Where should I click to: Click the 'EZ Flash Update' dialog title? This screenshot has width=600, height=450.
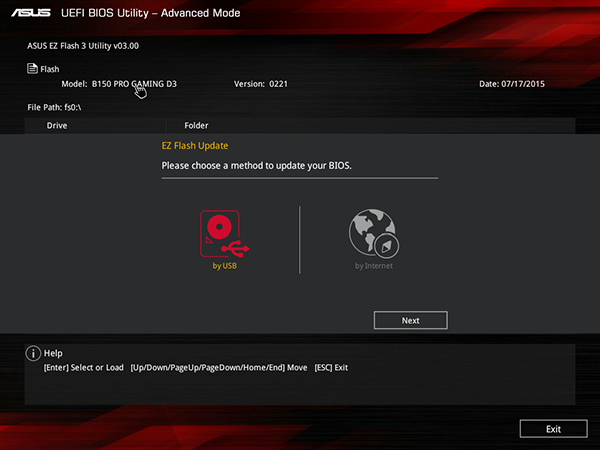pos(195,146)
